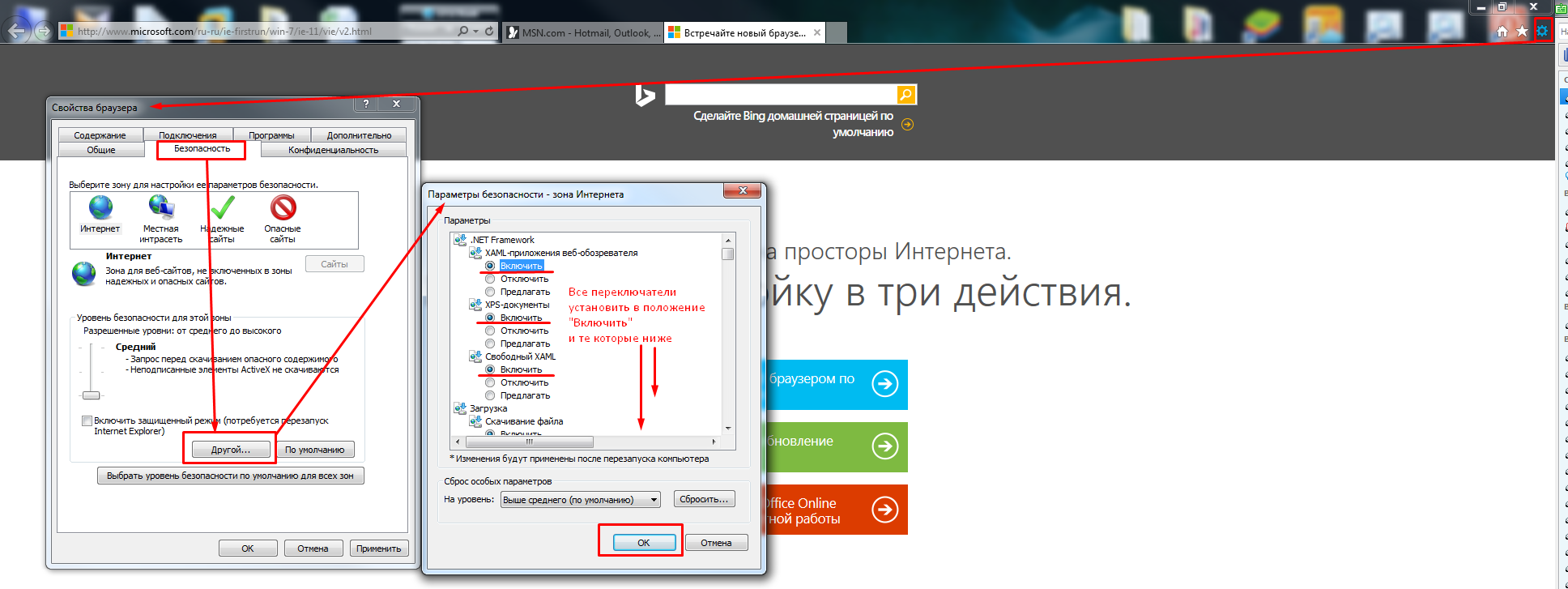The width and height of the screenshot is (1568, 589).
Task: Open the Безопасность tab
Action: tap(202, 149)
